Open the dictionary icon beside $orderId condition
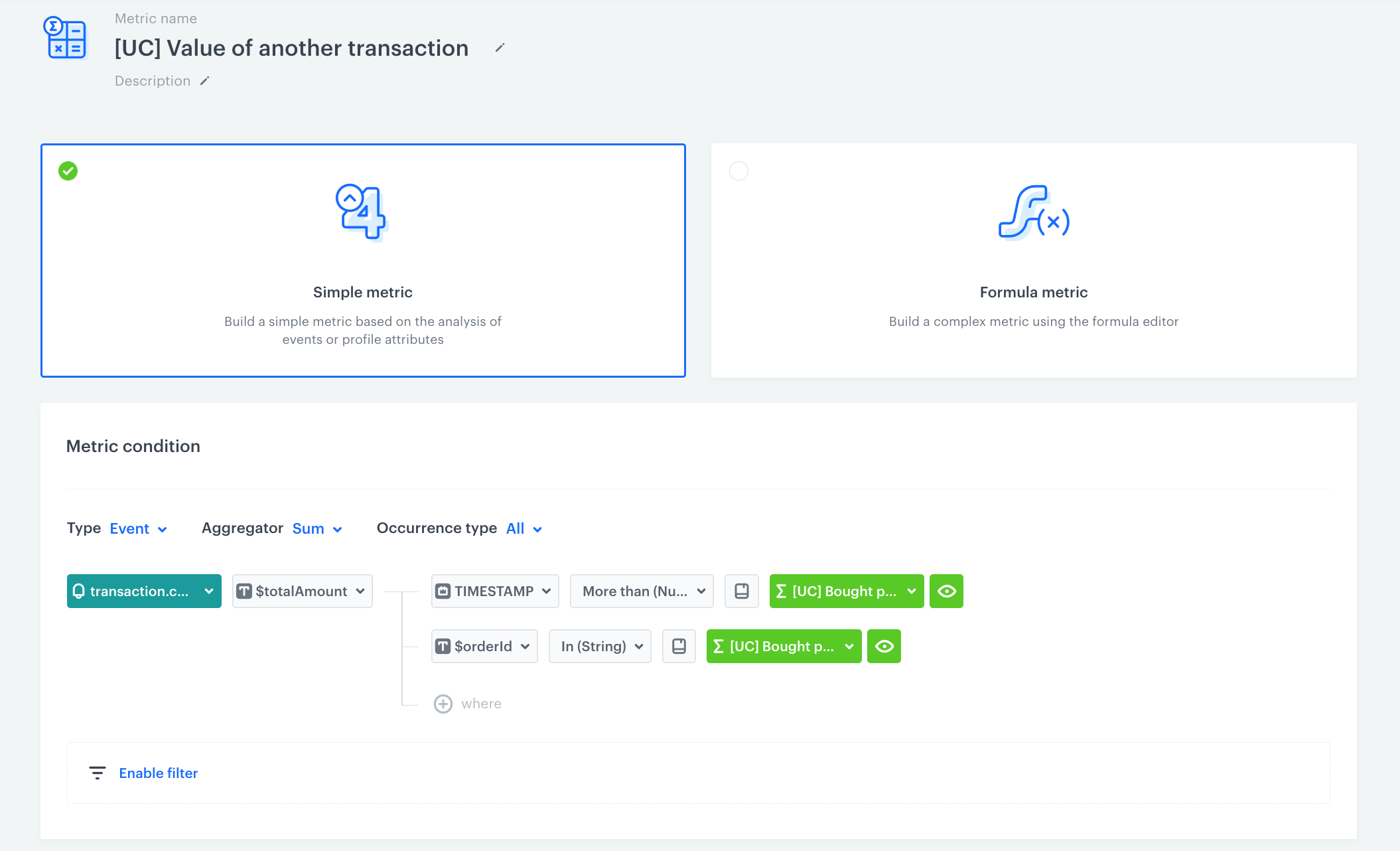The image size is (1400, 851). pos(679,646)
